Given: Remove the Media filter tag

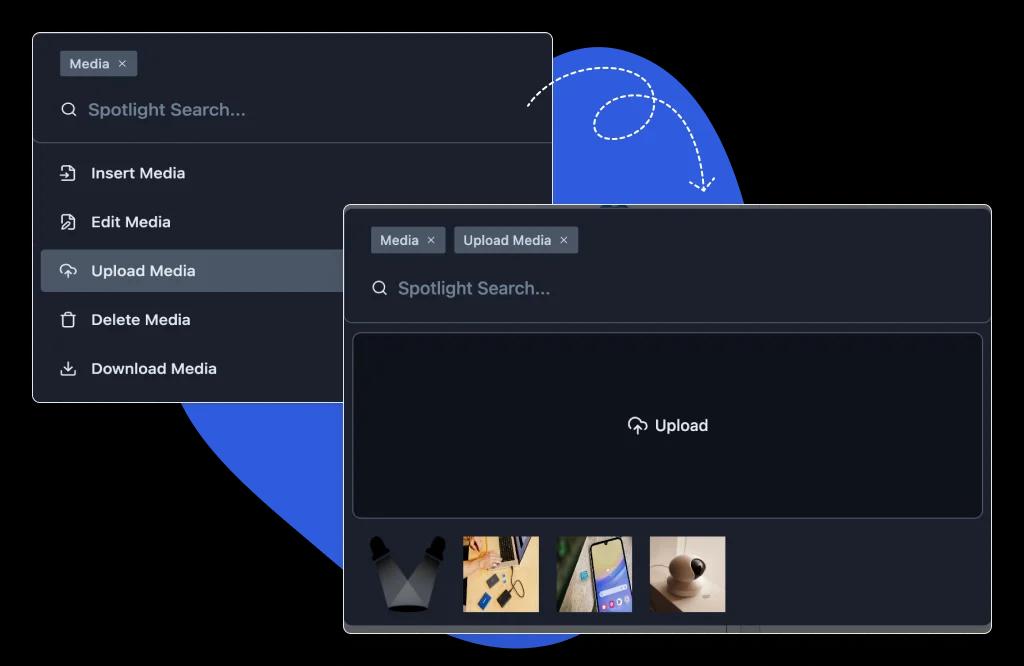Looking at the screenshot, I should tap(122, 63).
